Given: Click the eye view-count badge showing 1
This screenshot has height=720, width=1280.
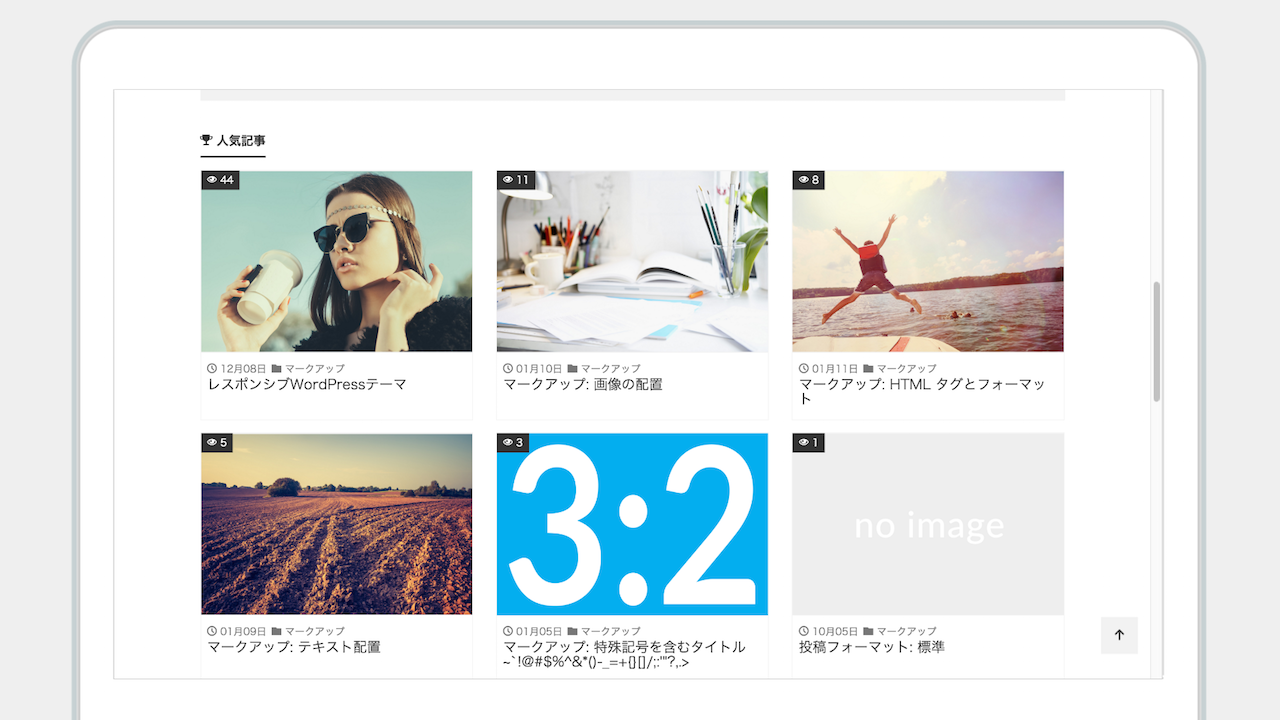Looking at the screenshot, I should click(808, 442).
